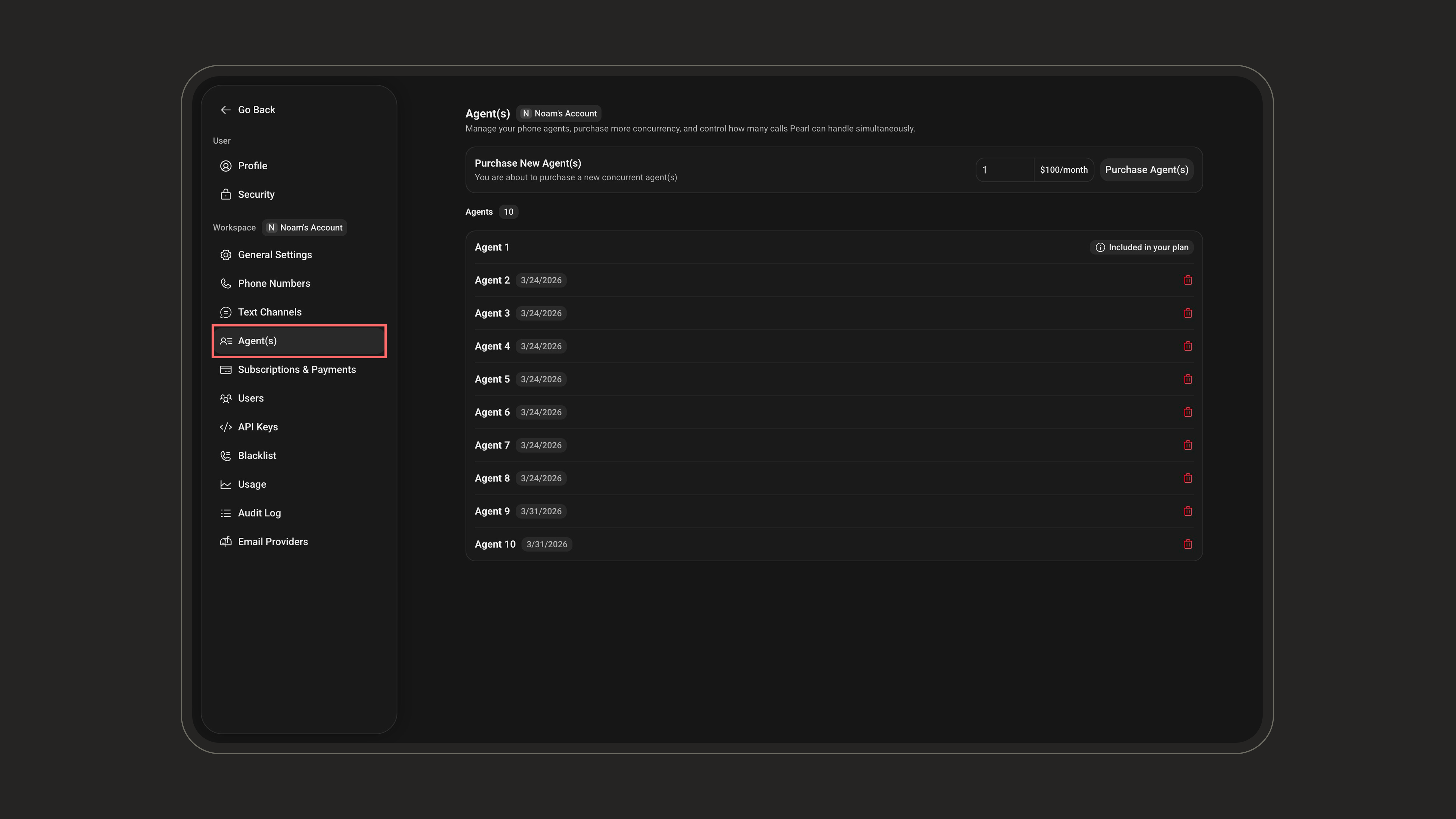Click Noam's Account badge beside page title
The height and width of the screenshot is (819, 1456).
[559, 114]
